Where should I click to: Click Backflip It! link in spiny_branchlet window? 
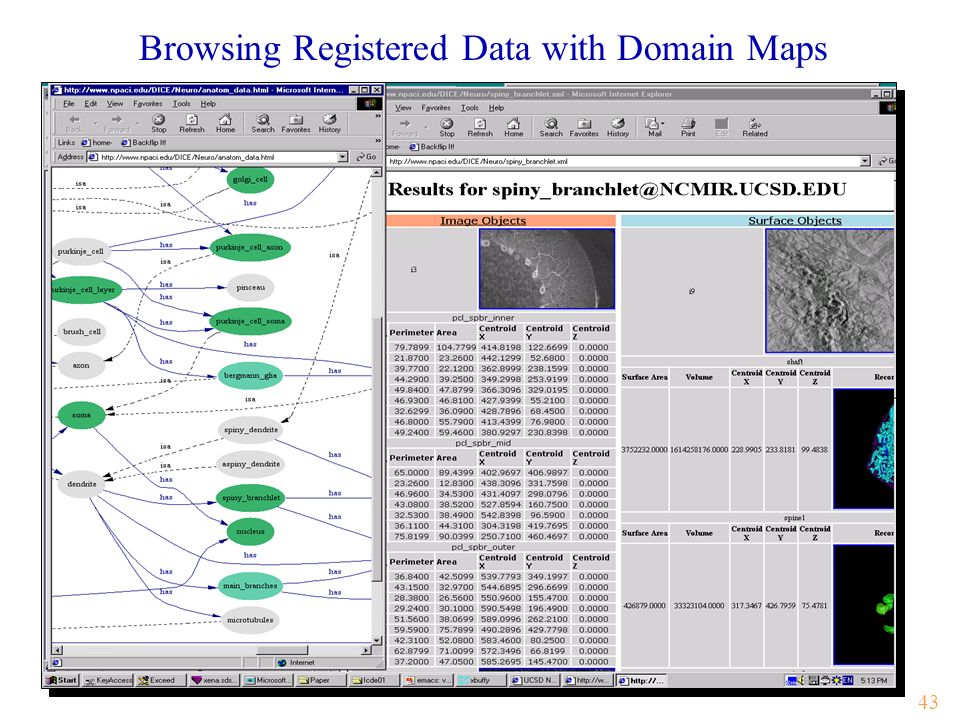[x=432, y=147]
